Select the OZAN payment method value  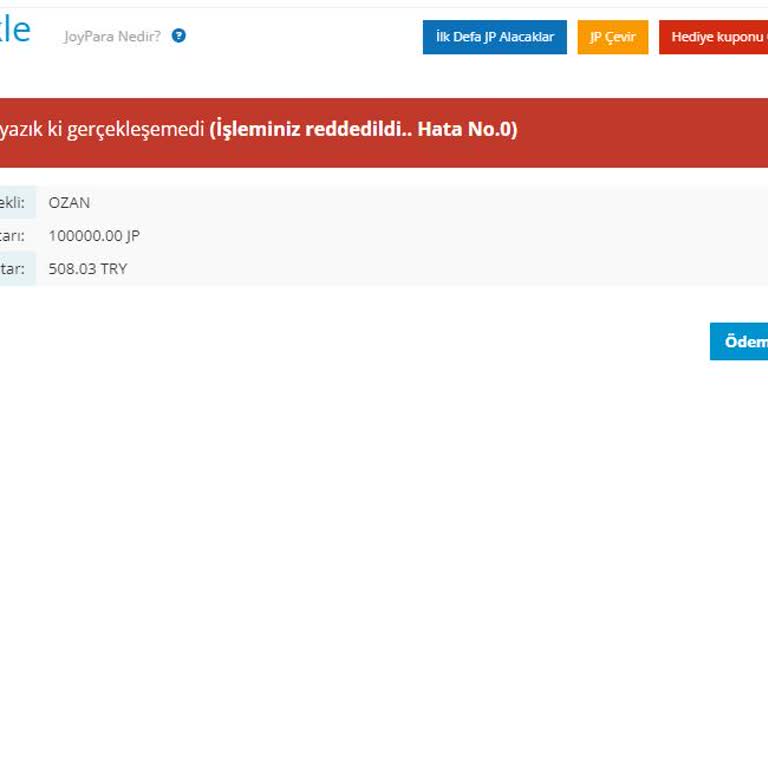point(69,202)
